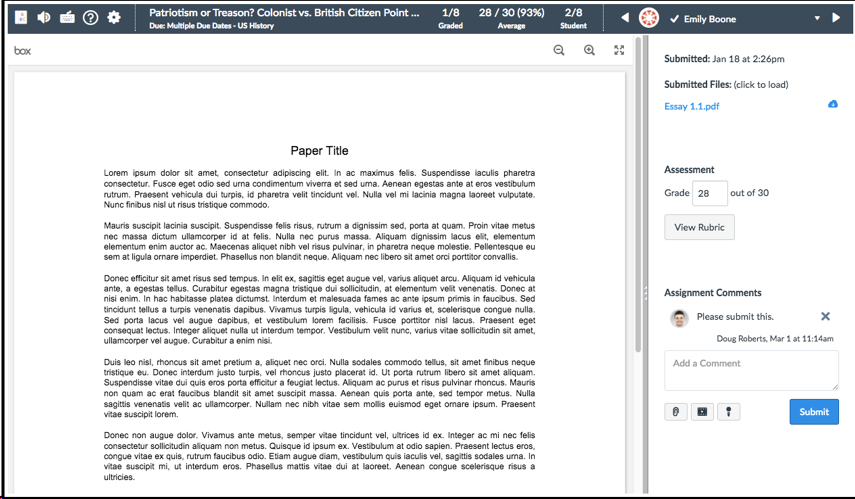The width and height of the screenshot is (855, 499).
Task: Go to previous student arrow
Action: pyautogui.click(x=625, y=18)
